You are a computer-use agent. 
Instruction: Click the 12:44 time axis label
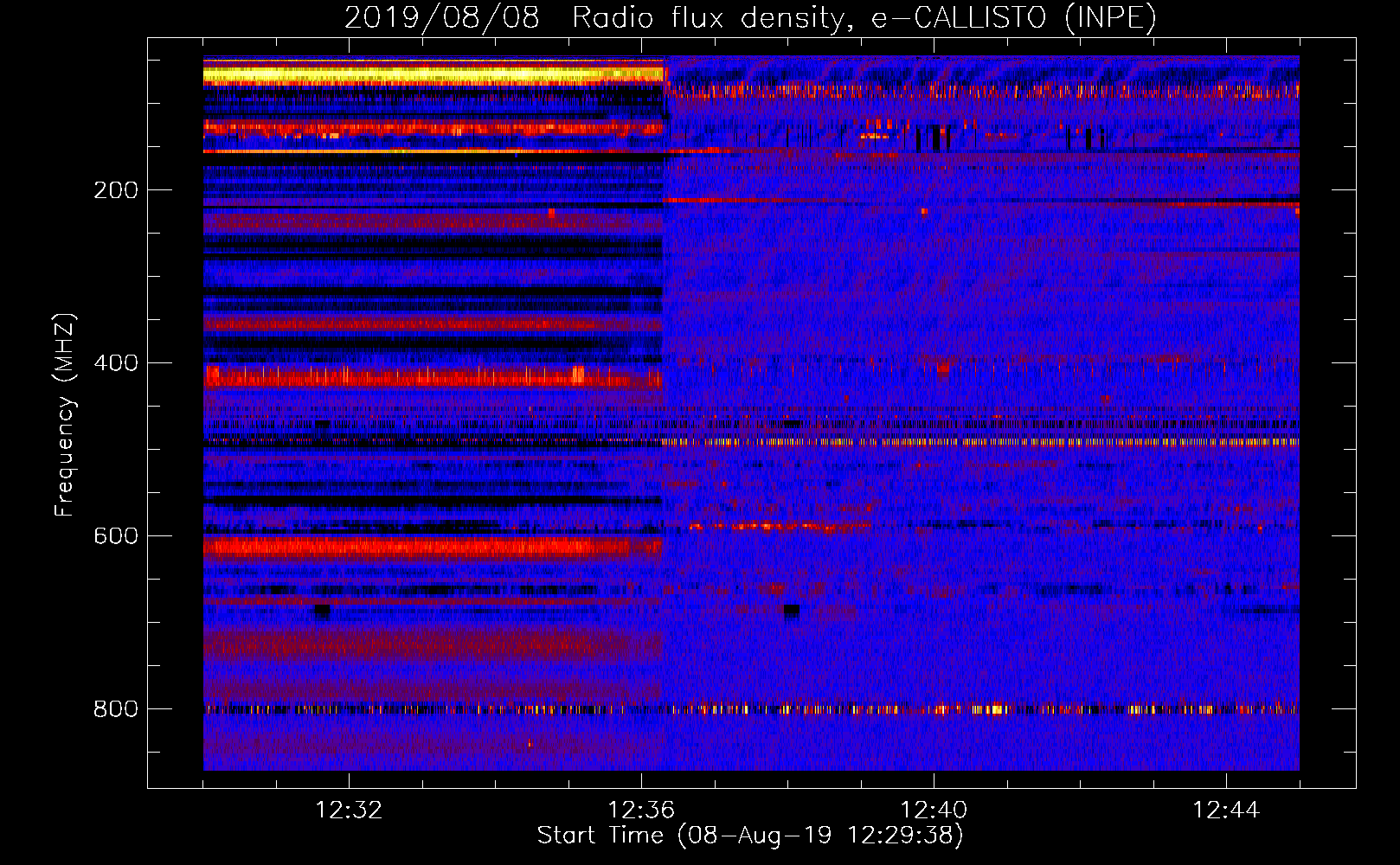[1225, 811]
